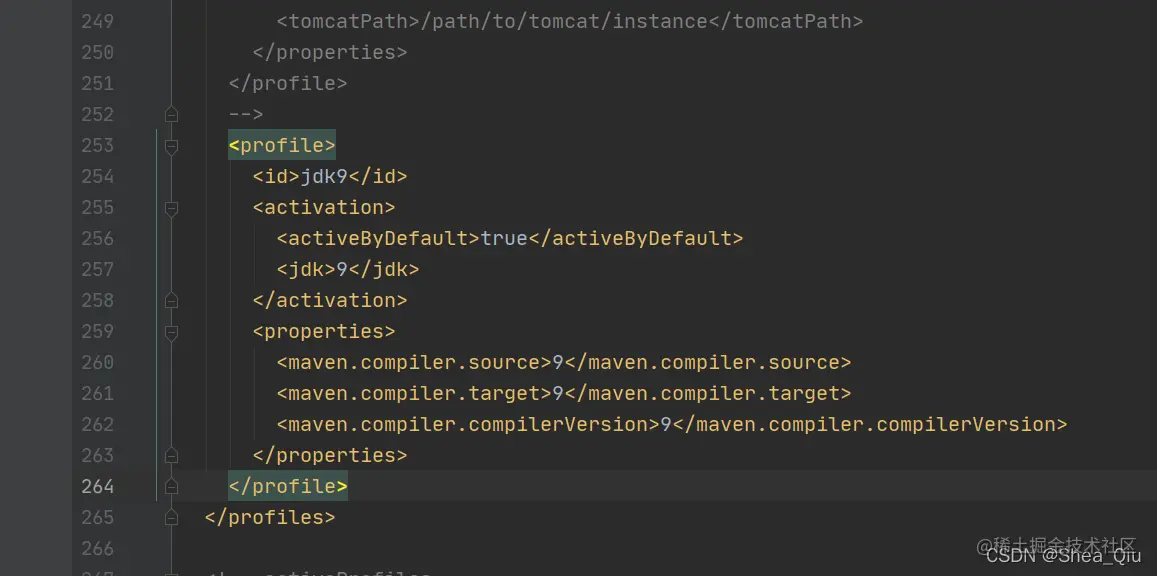
Task: Click the <maven.compiler.target> opening tag
Action: click(x=414, y=394)
